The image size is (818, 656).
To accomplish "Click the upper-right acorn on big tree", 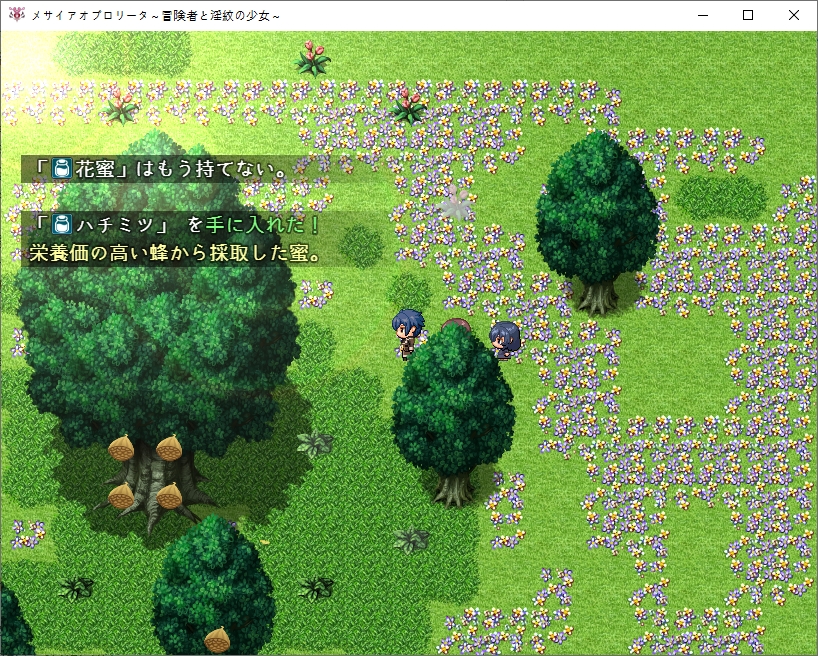I will point(169,448).
